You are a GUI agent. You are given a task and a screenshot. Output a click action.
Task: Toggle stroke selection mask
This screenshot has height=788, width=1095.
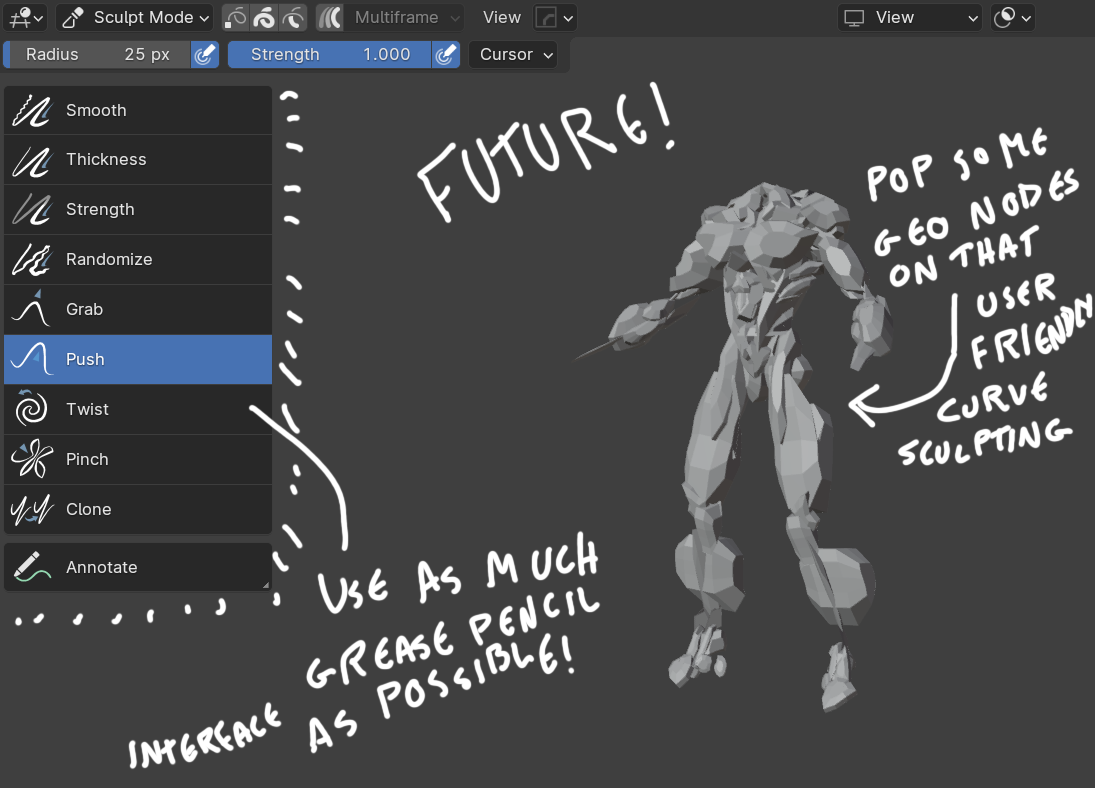coord(264,17)
